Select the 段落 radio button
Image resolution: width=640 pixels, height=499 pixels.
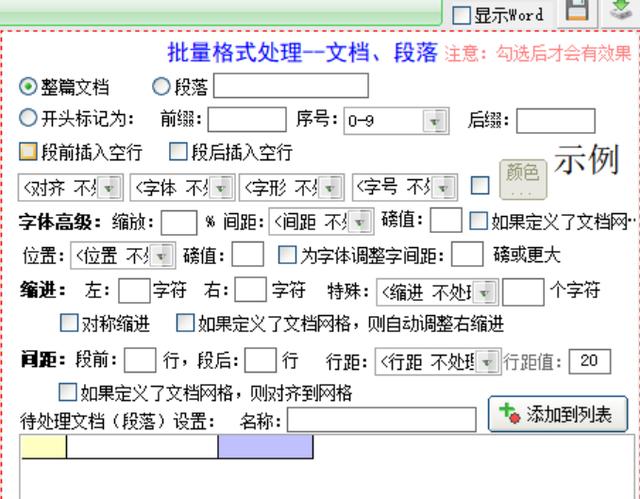click(161, 86)
